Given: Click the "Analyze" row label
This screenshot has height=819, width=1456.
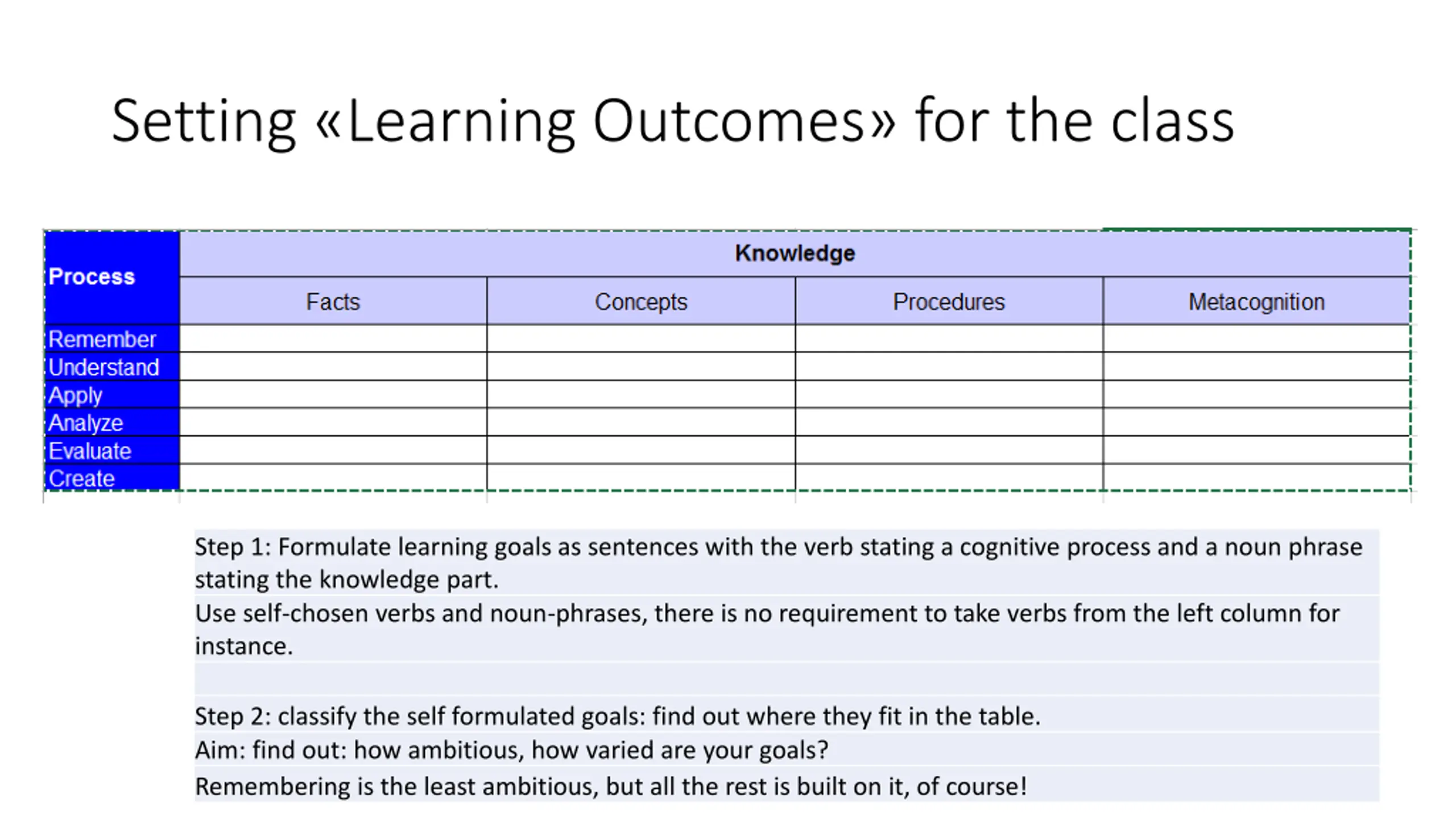Looking at the screenshot, I should (x=85, y=423).
